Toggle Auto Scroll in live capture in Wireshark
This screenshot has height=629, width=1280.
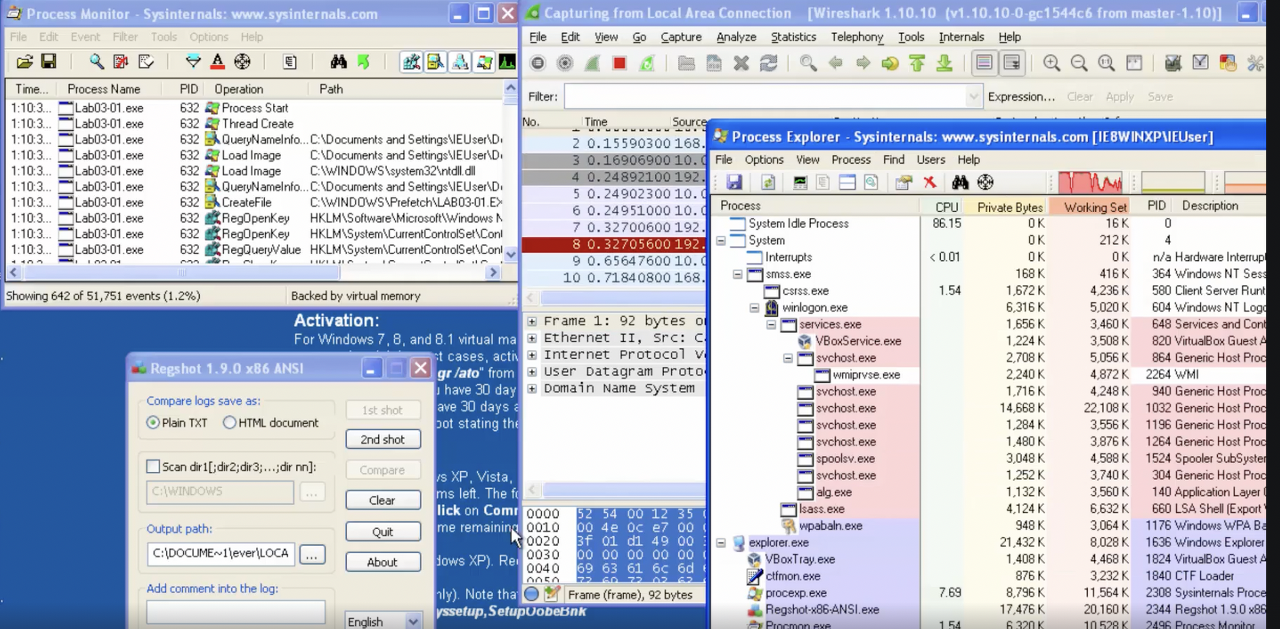coord(1012,63)
